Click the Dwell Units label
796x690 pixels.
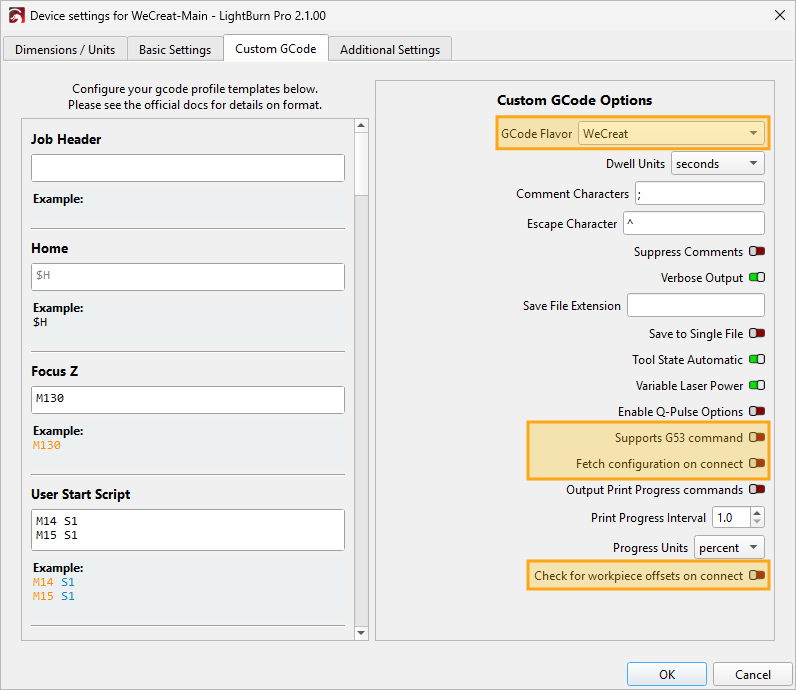tap(635, 163)
